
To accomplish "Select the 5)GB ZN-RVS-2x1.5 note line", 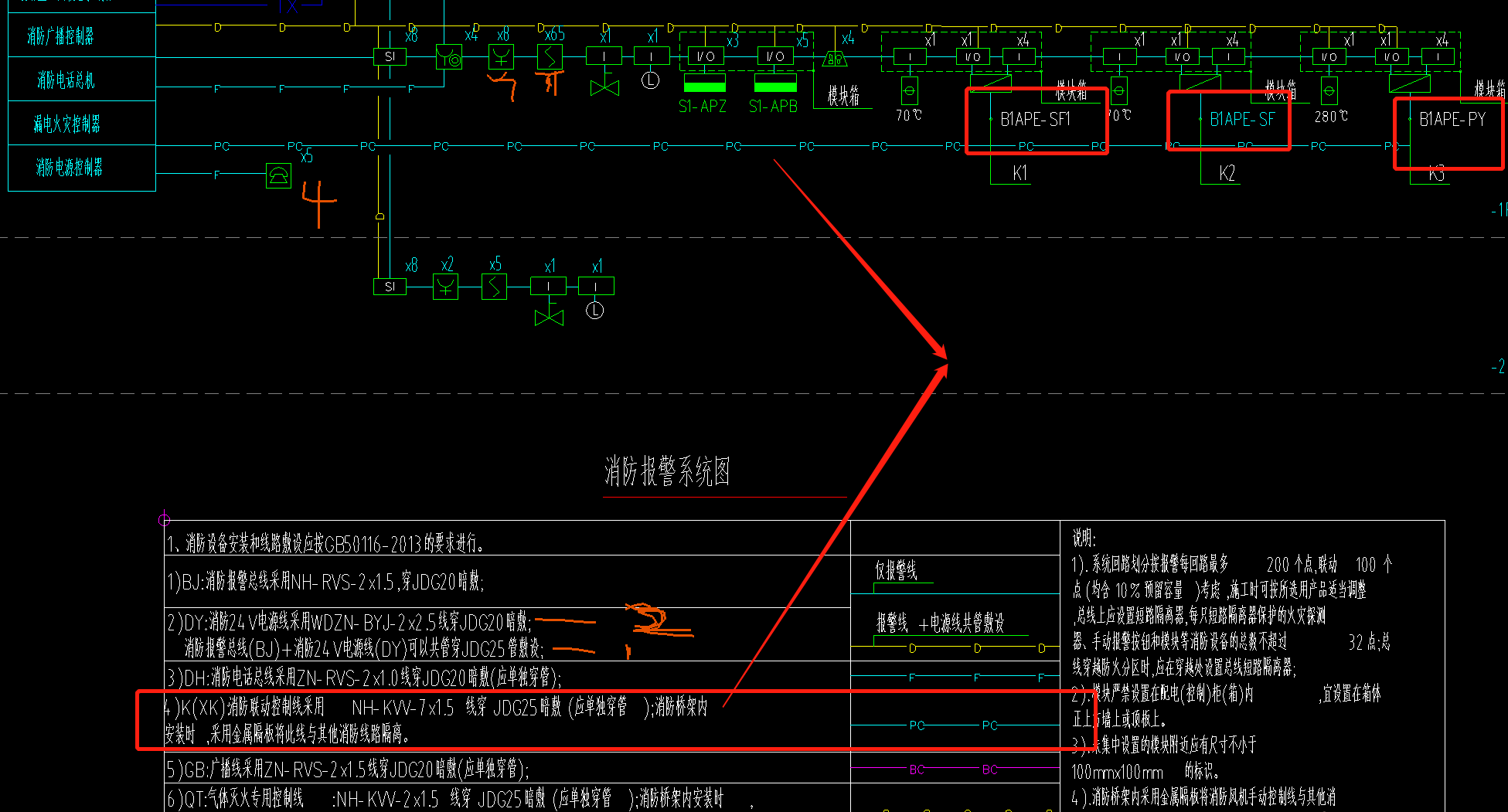I will (x=348, y=769).
